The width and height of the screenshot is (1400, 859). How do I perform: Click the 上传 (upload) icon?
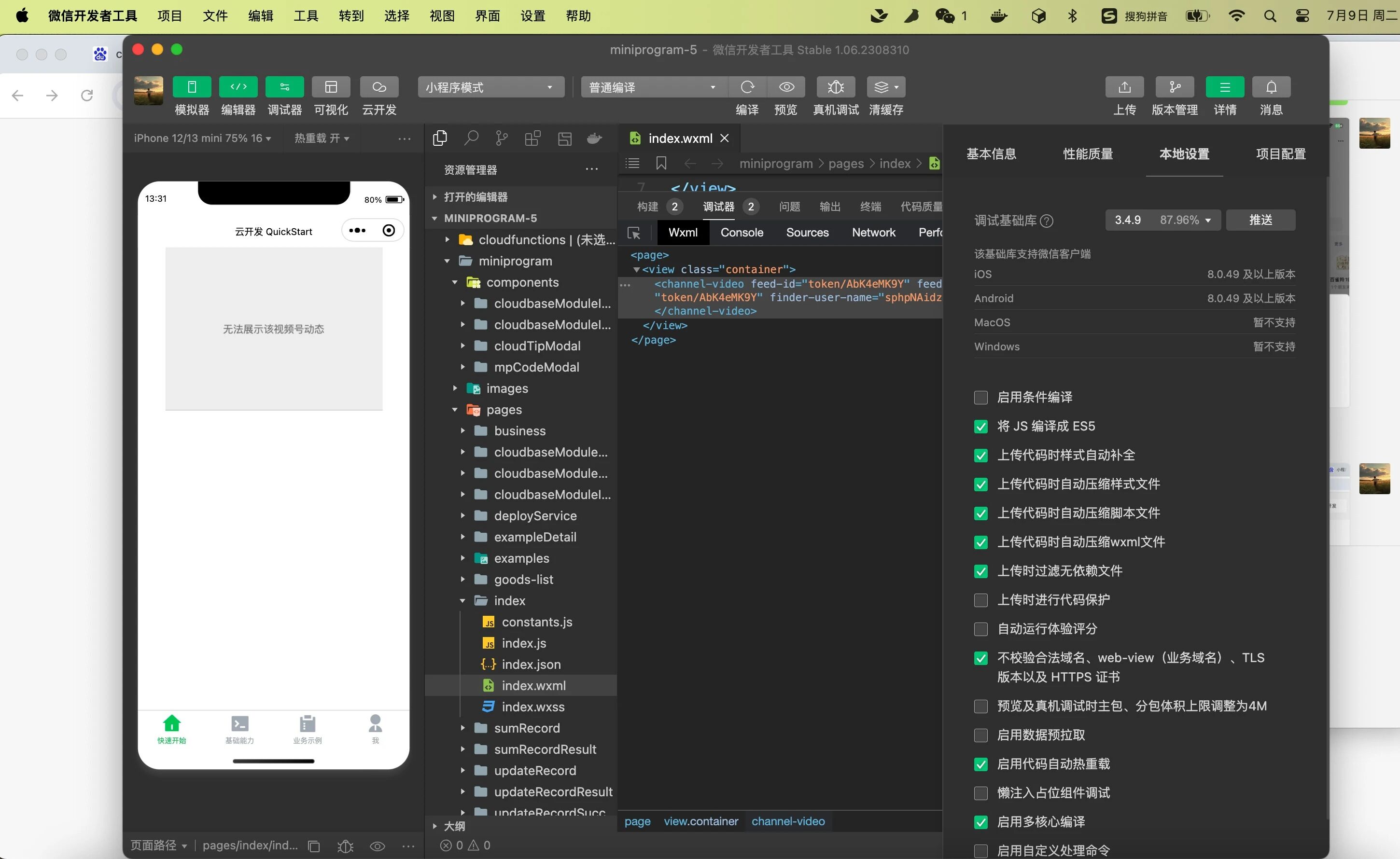[x=1124, y=87]
